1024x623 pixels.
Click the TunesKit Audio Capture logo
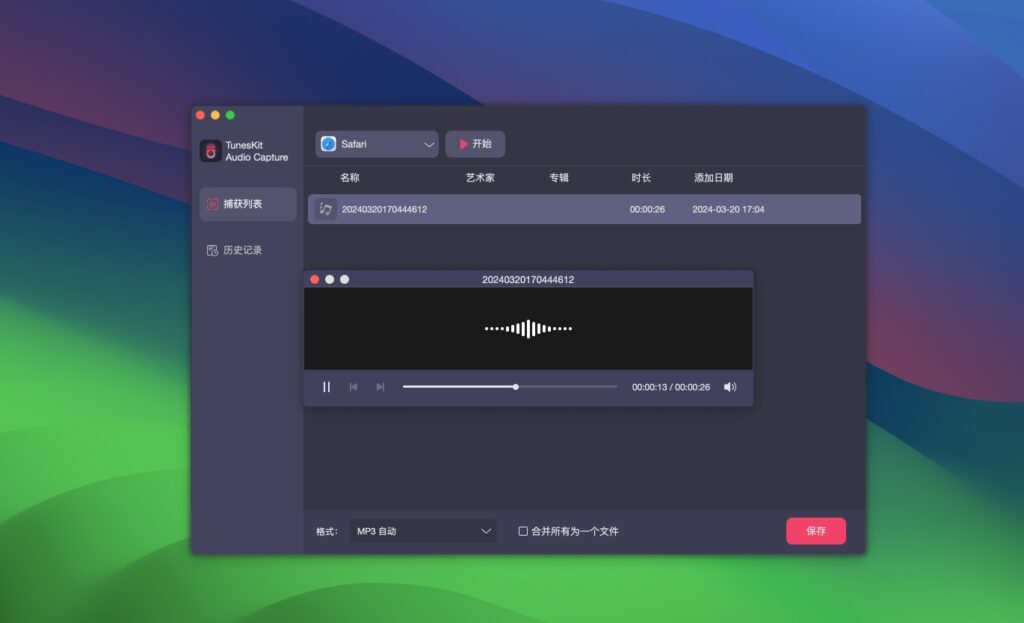(x=211, y=150)
